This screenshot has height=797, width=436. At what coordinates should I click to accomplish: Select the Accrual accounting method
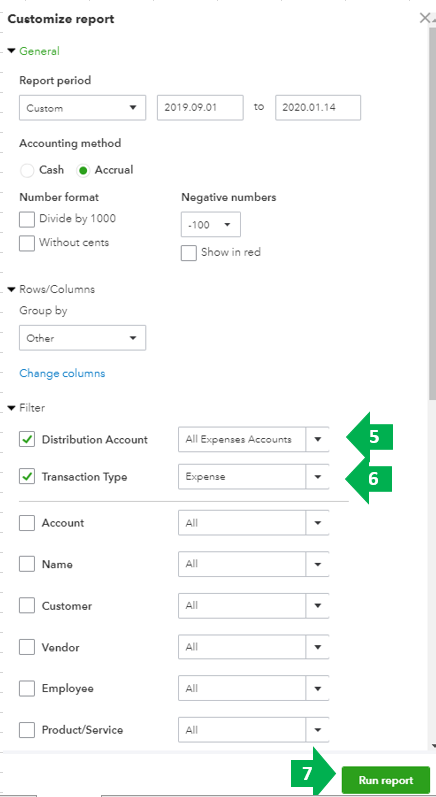[x=83, y=170]
